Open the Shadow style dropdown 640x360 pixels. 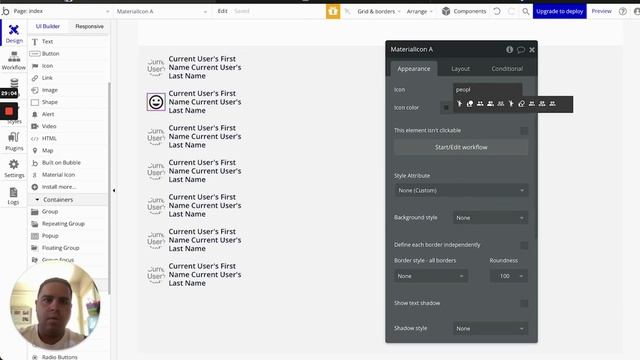click(490, 329)
